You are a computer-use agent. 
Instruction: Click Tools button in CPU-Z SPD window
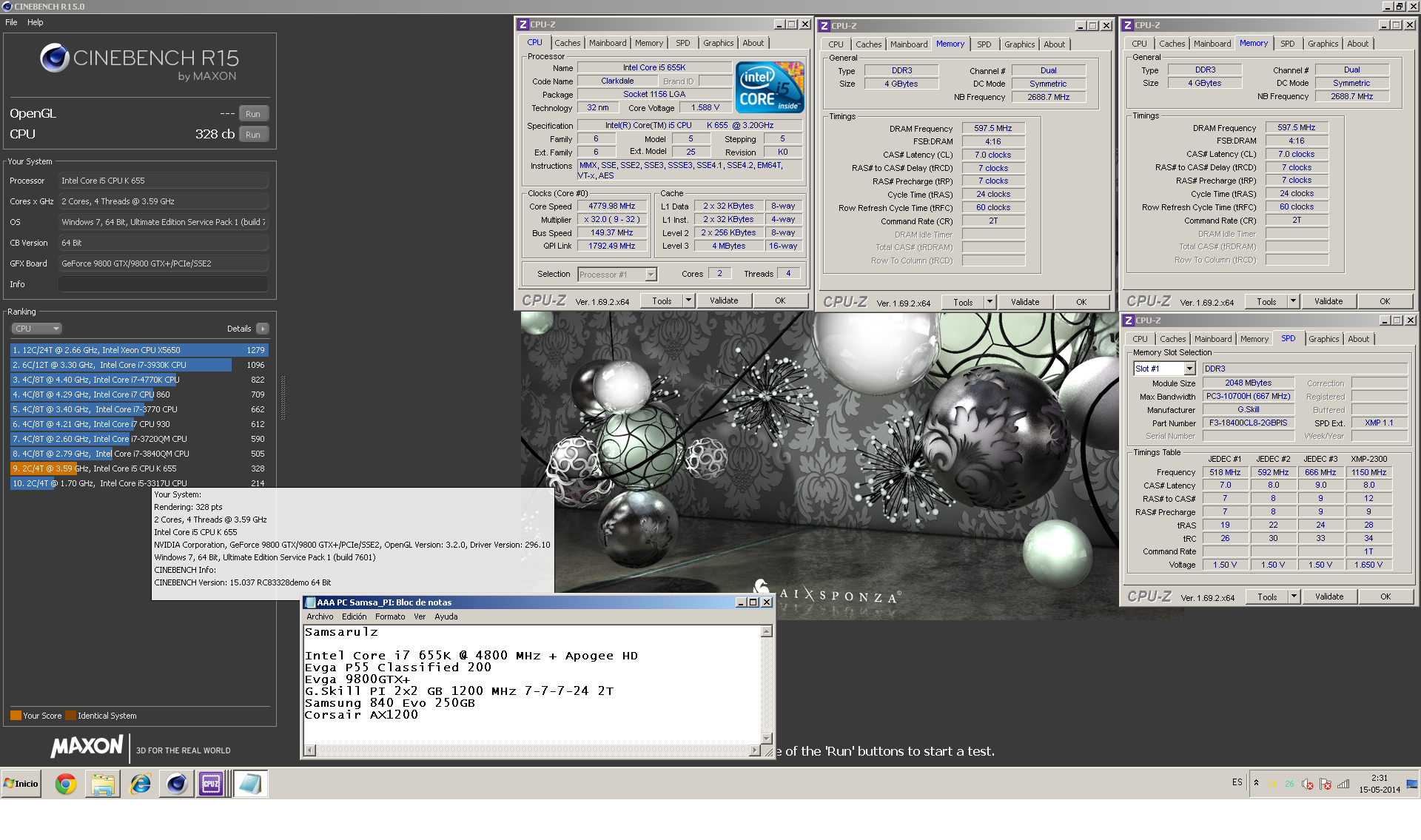pos(1267,597)
